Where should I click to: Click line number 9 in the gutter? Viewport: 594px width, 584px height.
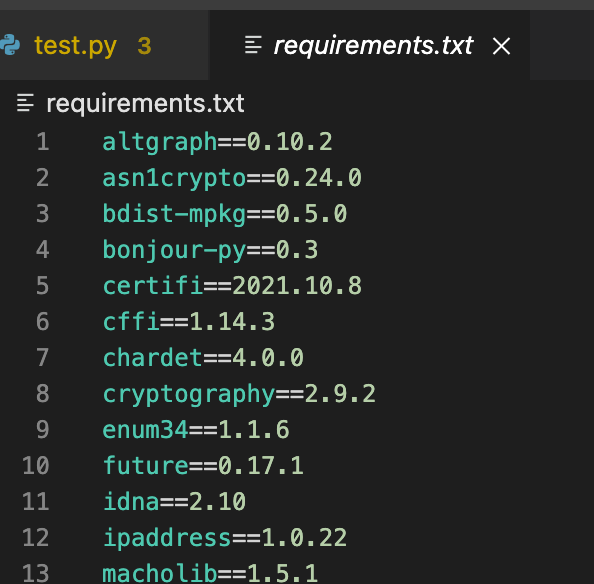tap(43, 429)
